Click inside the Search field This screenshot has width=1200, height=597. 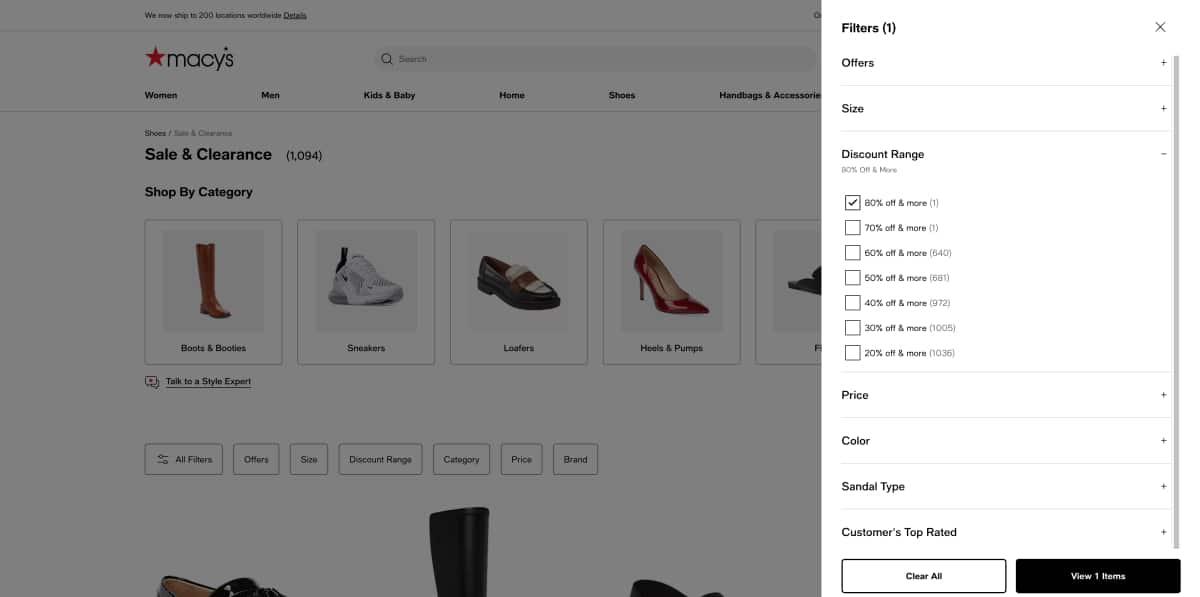[500, 58]
